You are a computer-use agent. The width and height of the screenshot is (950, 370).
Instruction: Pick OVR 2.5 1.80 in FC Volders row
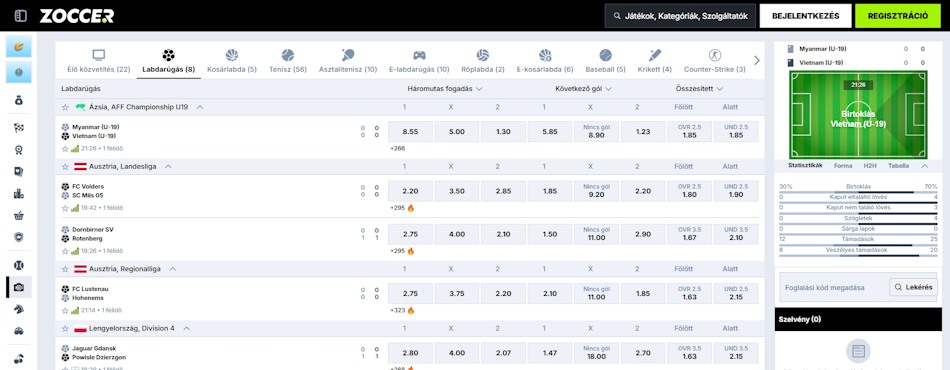689,191
